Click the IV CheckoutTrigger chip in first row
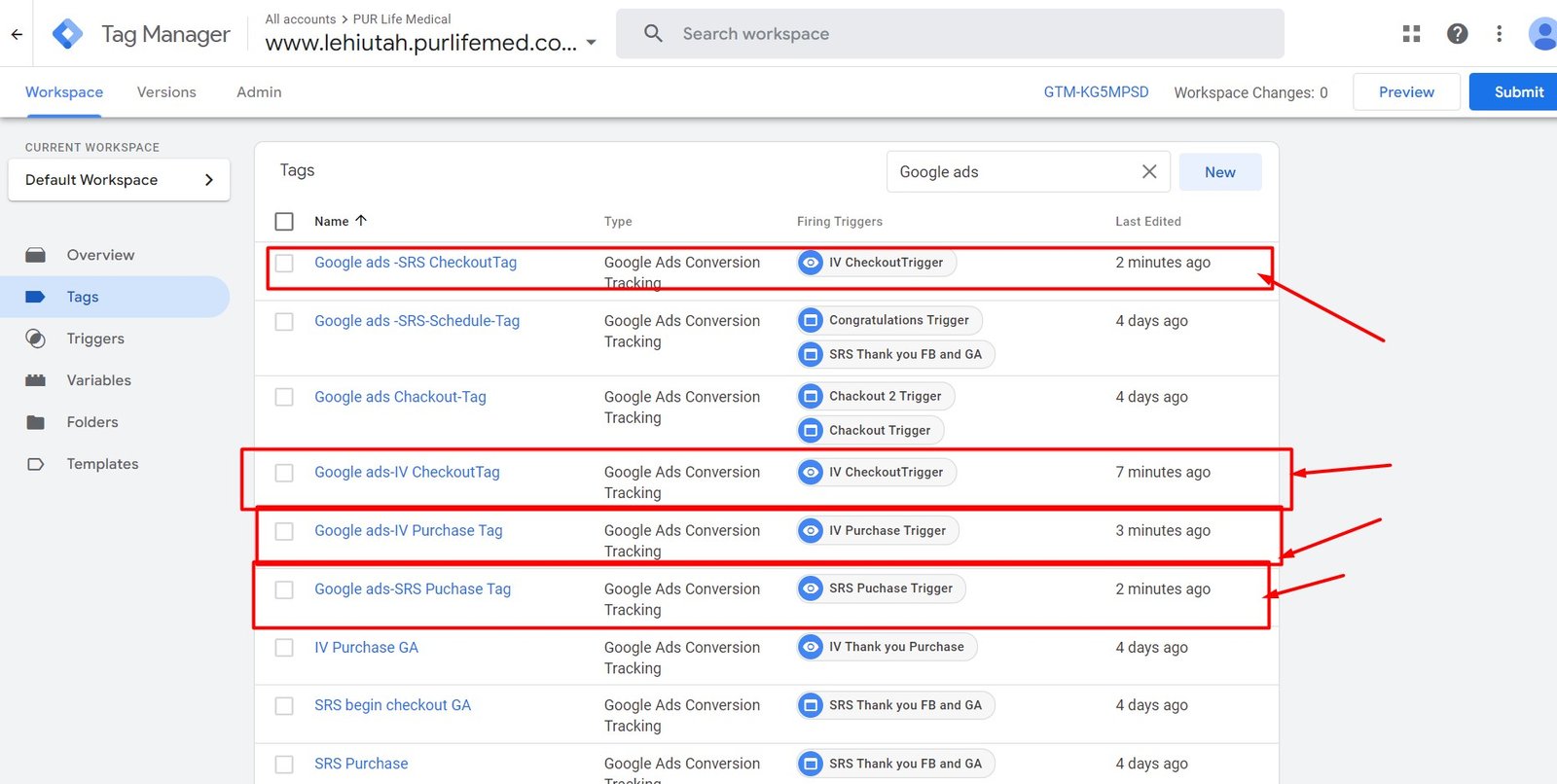The height and width of the screenshot is (784, 1557). (877, 263)
